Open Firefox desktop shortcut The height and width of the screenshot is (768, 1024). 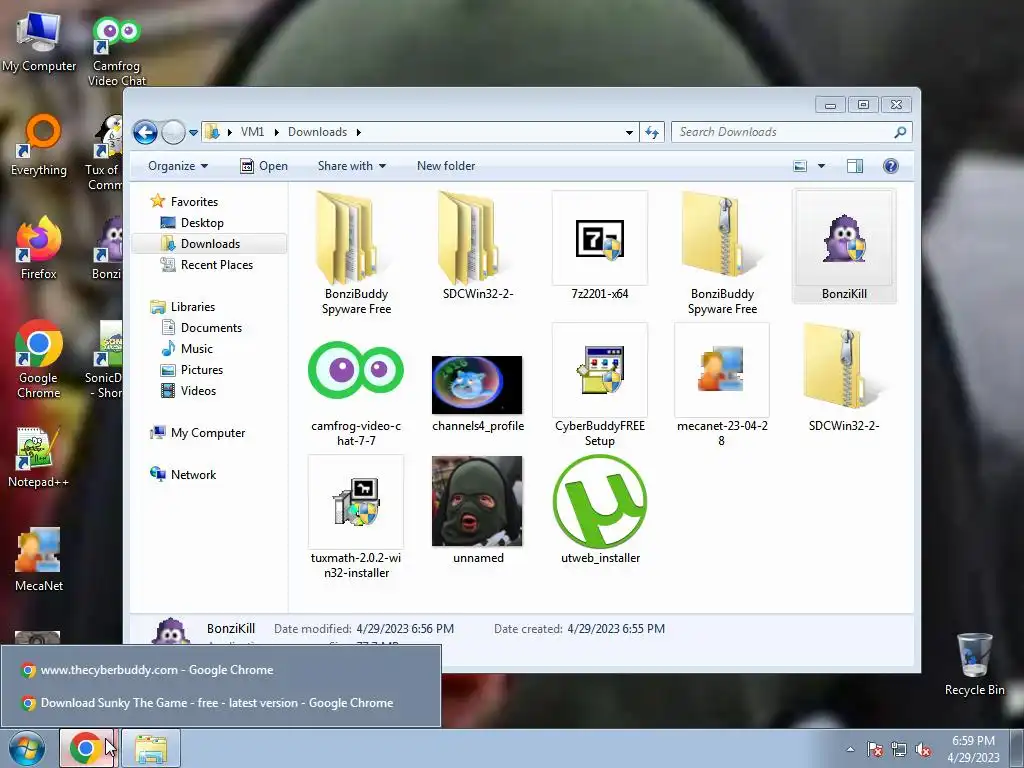(39, 248)
